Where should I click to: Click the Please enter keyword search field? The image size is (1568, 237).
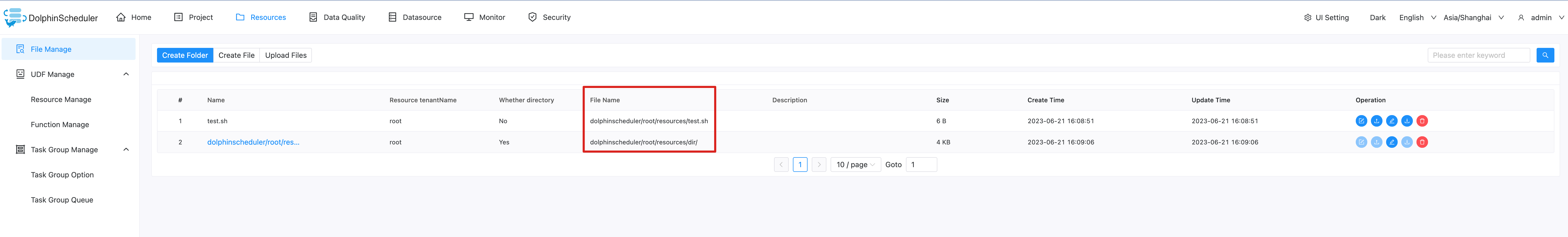point(1479,55)
